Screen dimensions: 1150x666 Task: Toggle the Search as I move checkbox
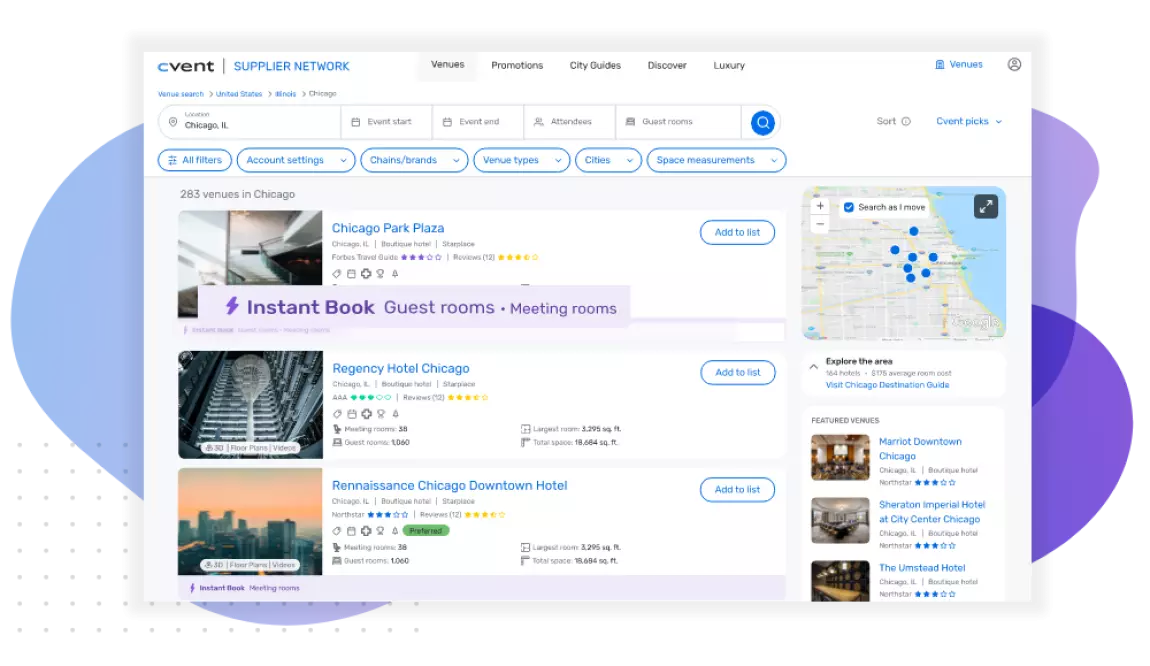tap(849, 208)
